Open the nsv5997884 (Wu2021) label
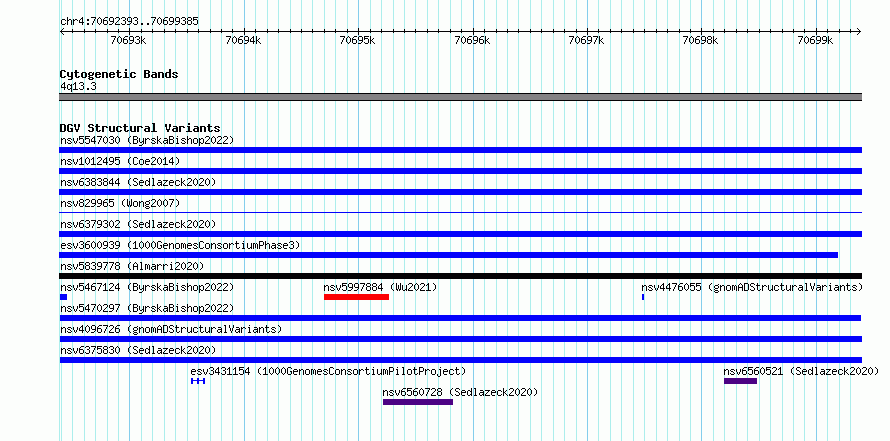 [380, 287]
